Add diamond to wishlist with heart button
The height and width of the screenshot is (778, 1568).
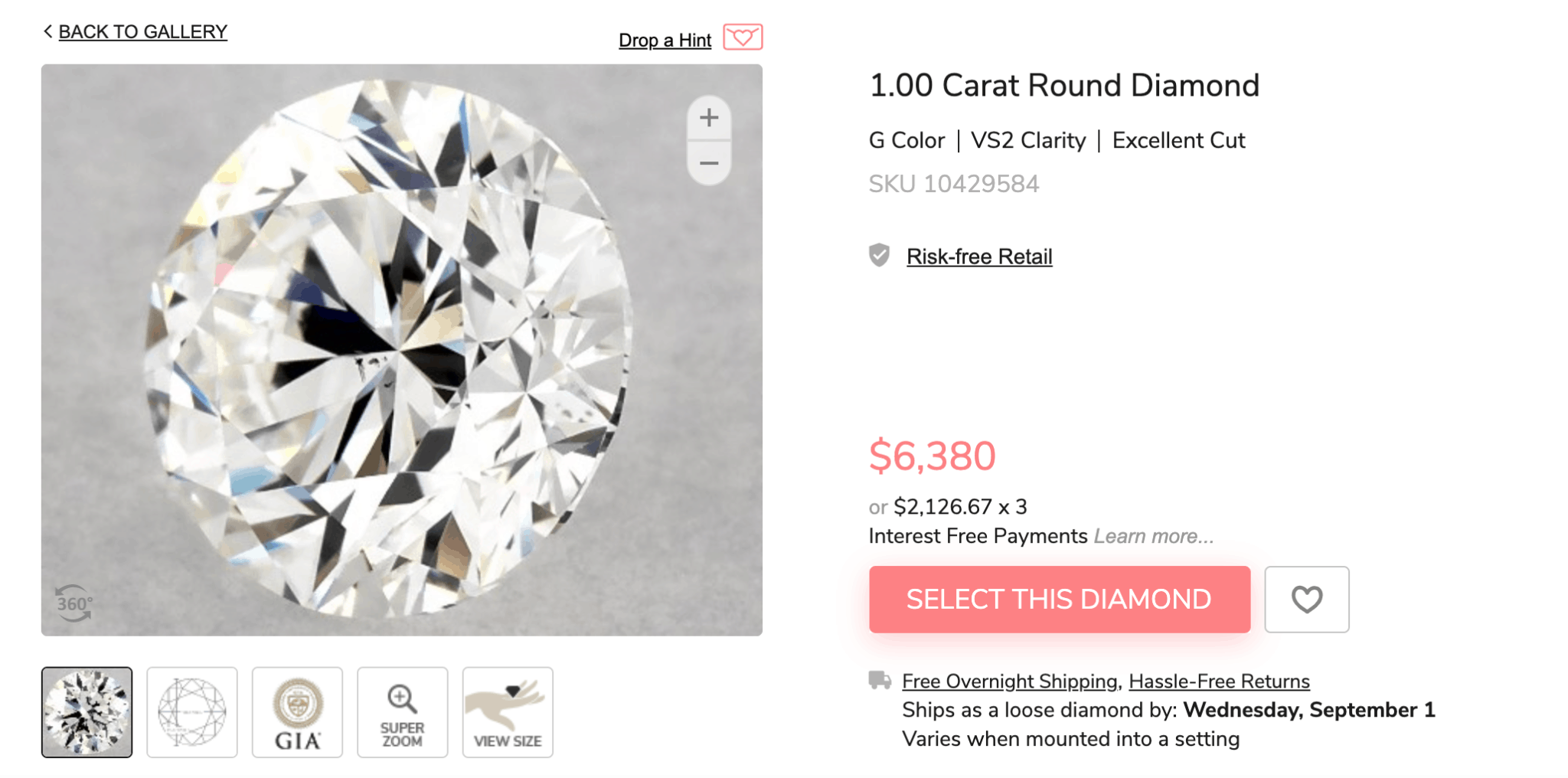[x=1306, y=600]
